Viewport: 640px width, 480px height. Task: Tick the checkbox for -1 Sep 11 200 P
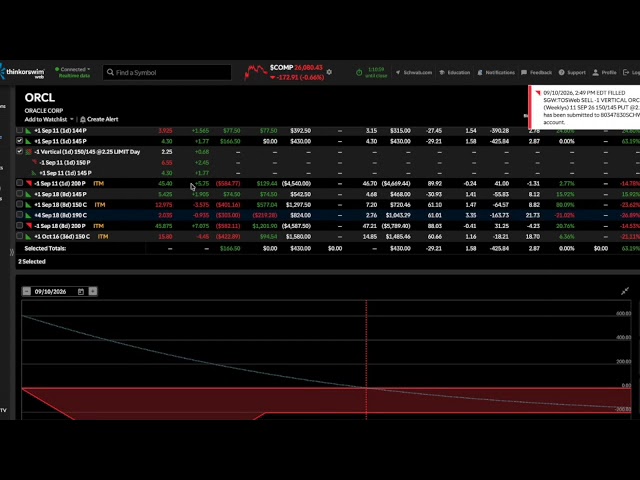pos(19,183)
